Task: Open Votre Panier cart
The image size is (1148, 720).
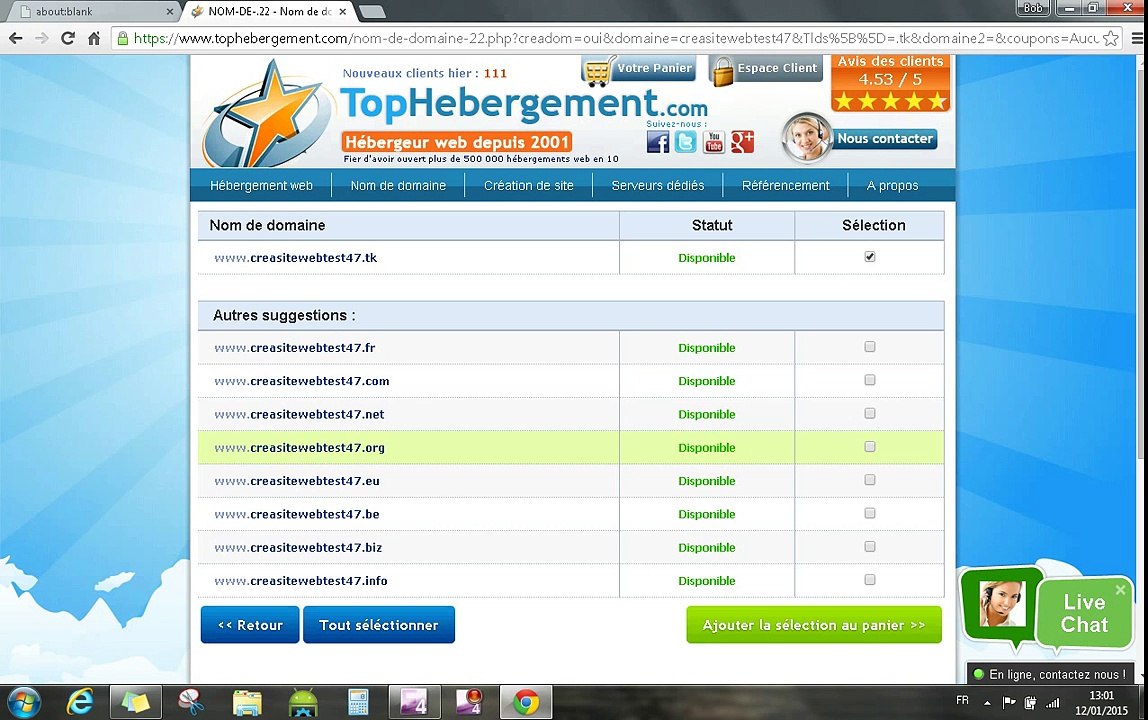Action: [639, 69]
